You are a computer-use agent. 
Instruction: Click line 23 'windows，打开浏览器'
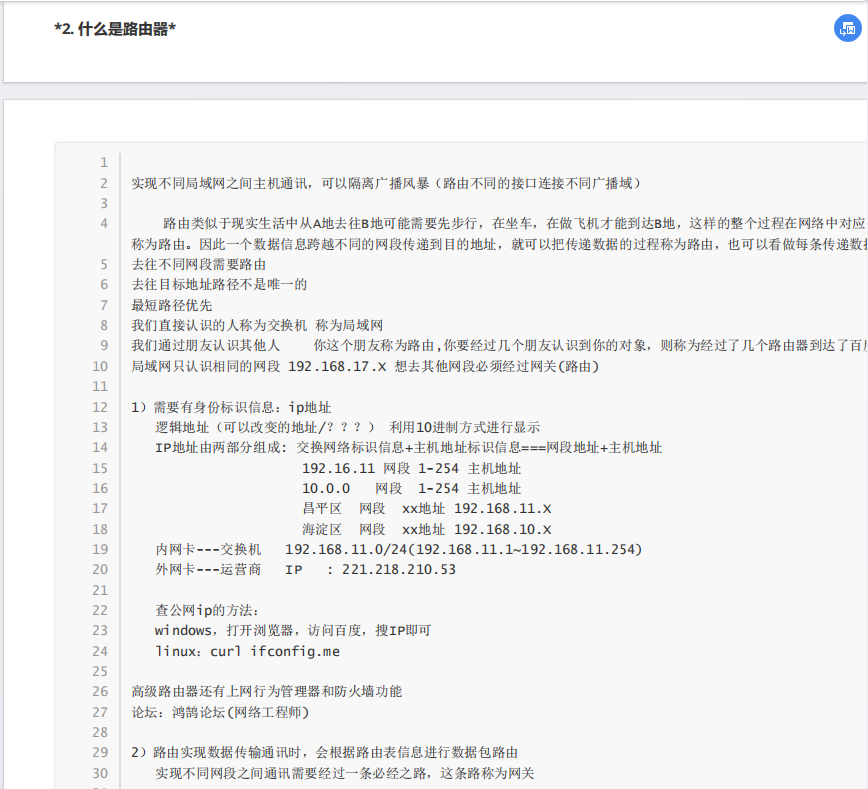tap(224, 630)
